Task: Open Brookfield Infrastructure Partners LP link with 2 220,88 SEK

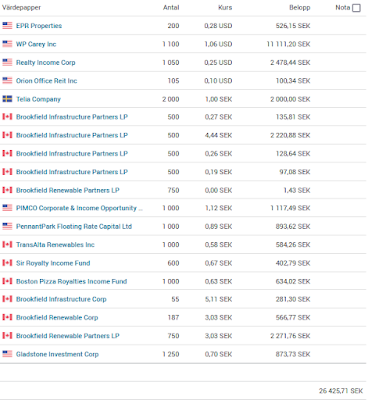Action: coord(72,135)
